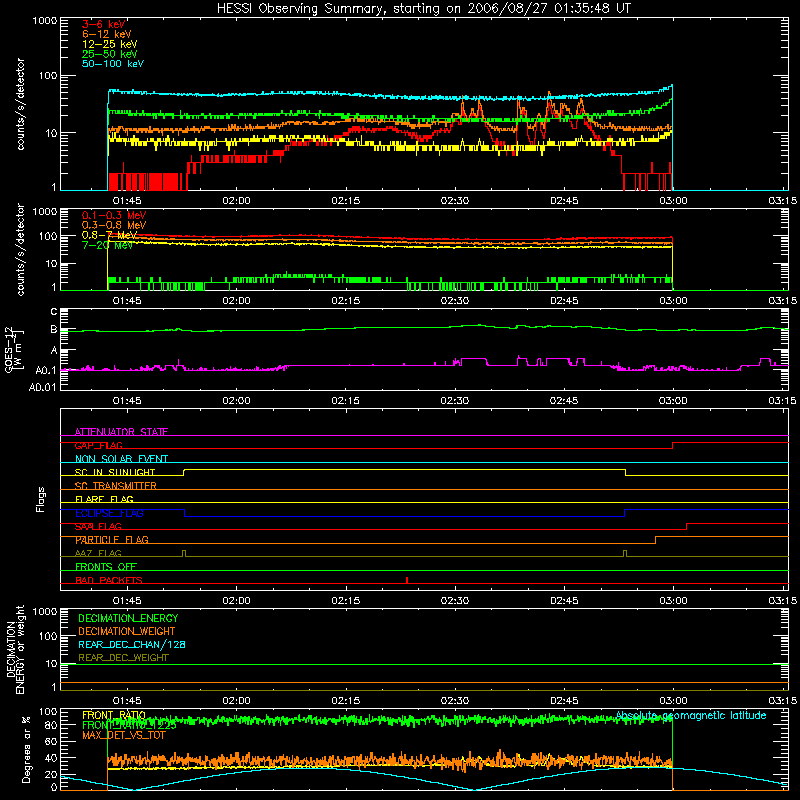800x800 pixels.
Task: Select the AAZ_FLAG label
Action: pos(98,553)
